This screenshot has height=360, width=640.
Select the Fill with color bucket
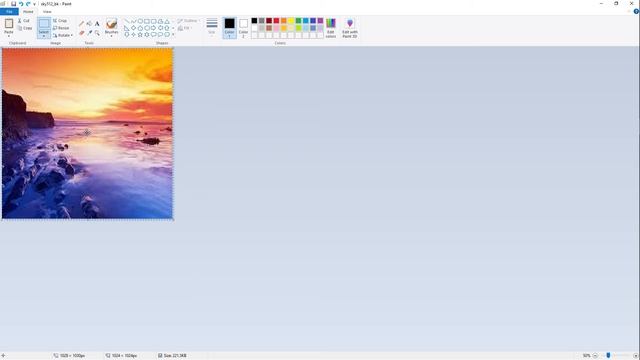pyautogui.click(x=89, y=24)
